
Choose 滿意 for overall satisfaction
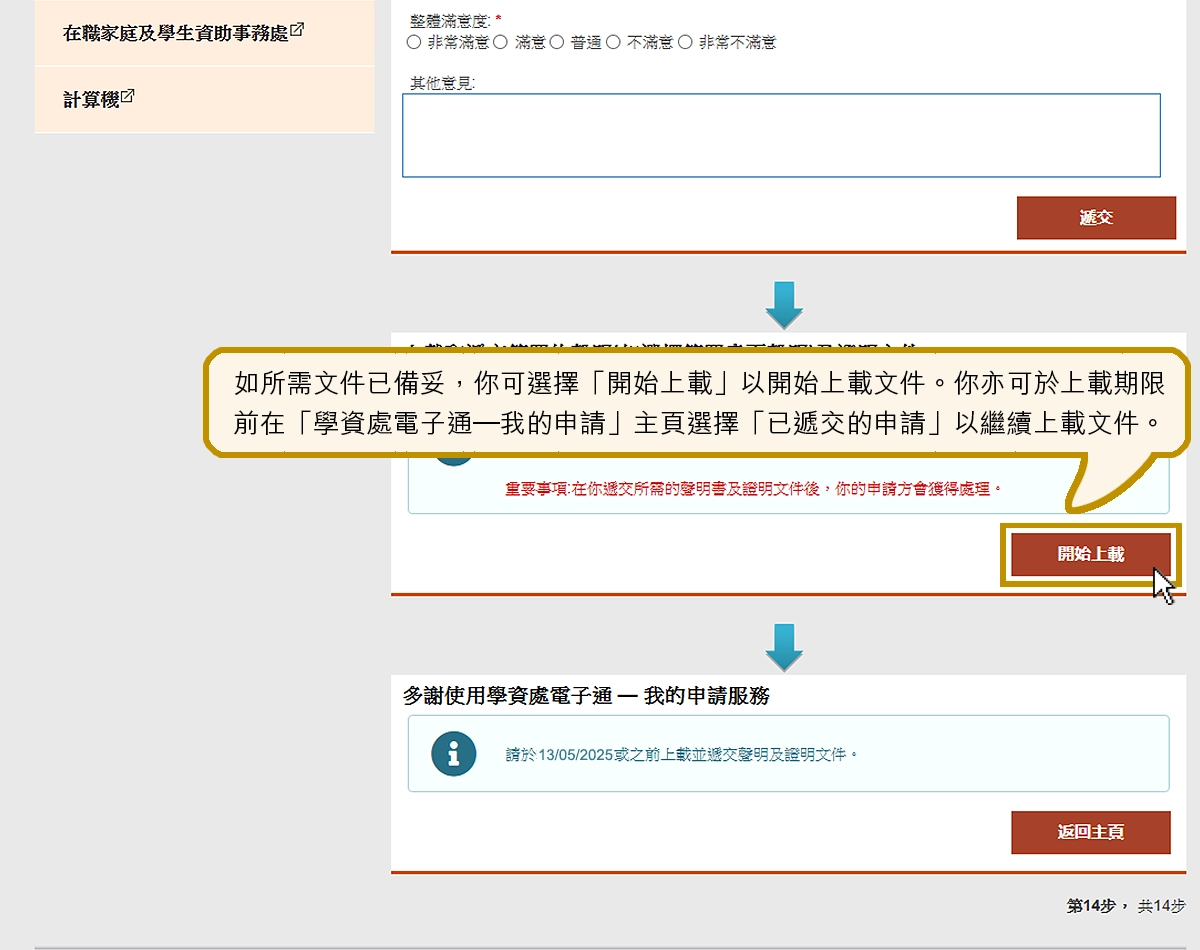click(501, 43)
